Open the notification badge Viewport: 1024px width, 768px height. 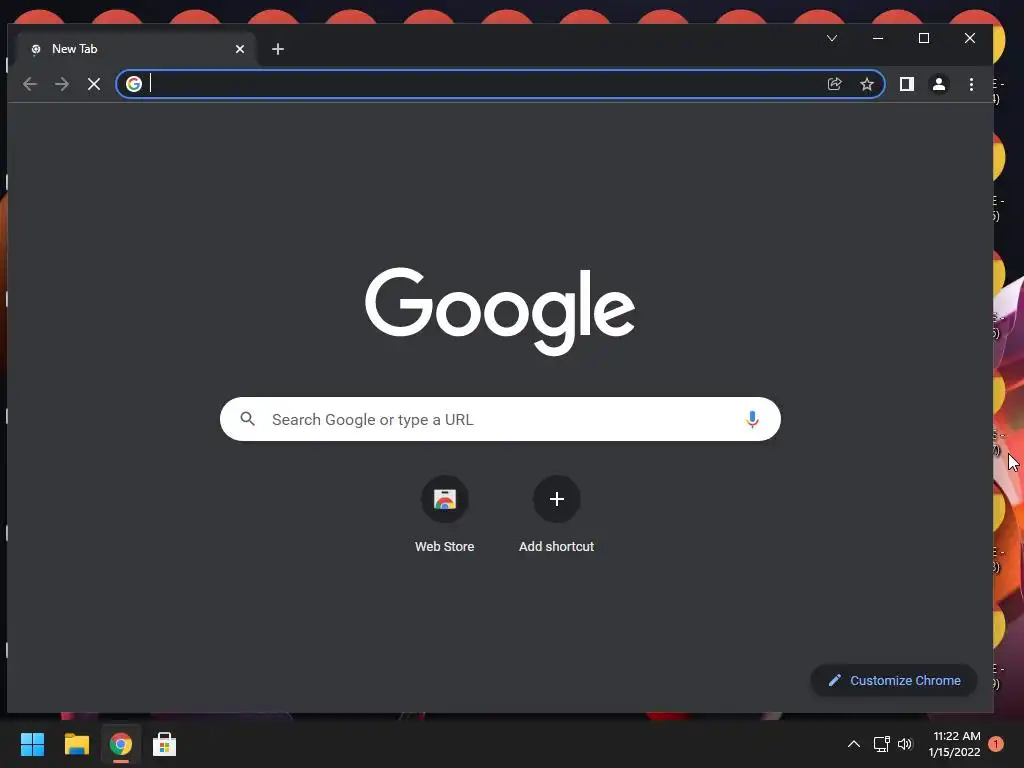pos(996,744)
